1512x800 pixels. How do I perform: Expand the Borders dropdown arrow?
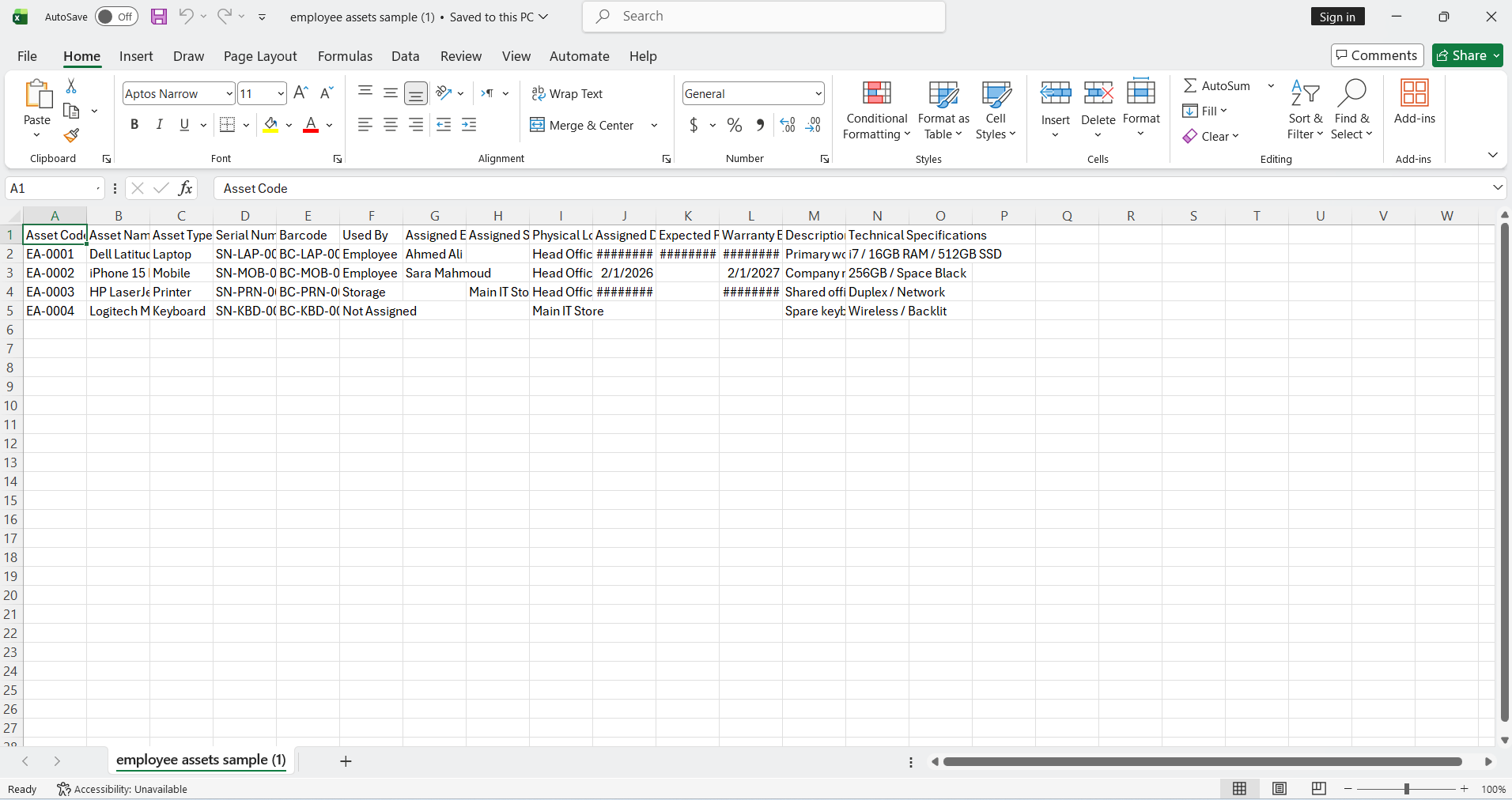click(247, 125)
